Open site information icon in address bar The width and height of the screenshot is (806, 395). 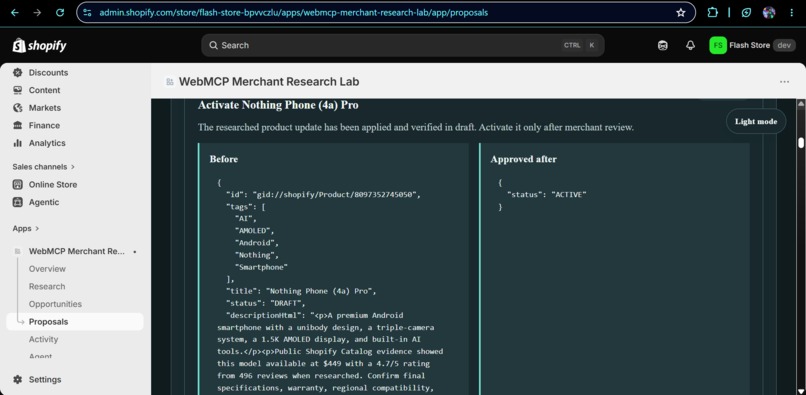point(87,12)
